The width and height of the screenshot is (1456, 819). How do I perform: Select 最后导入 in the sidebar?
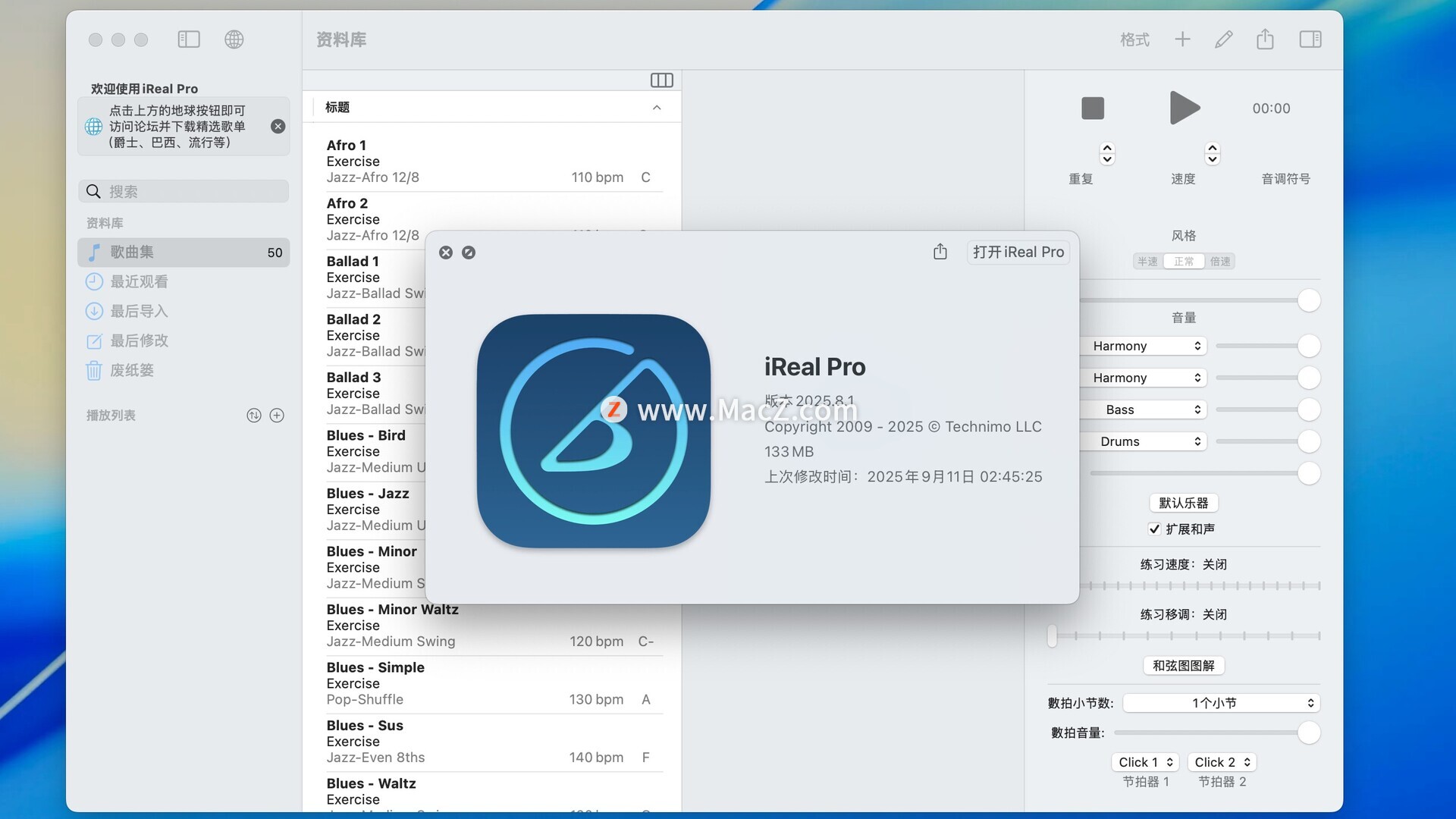coord(184,312)
